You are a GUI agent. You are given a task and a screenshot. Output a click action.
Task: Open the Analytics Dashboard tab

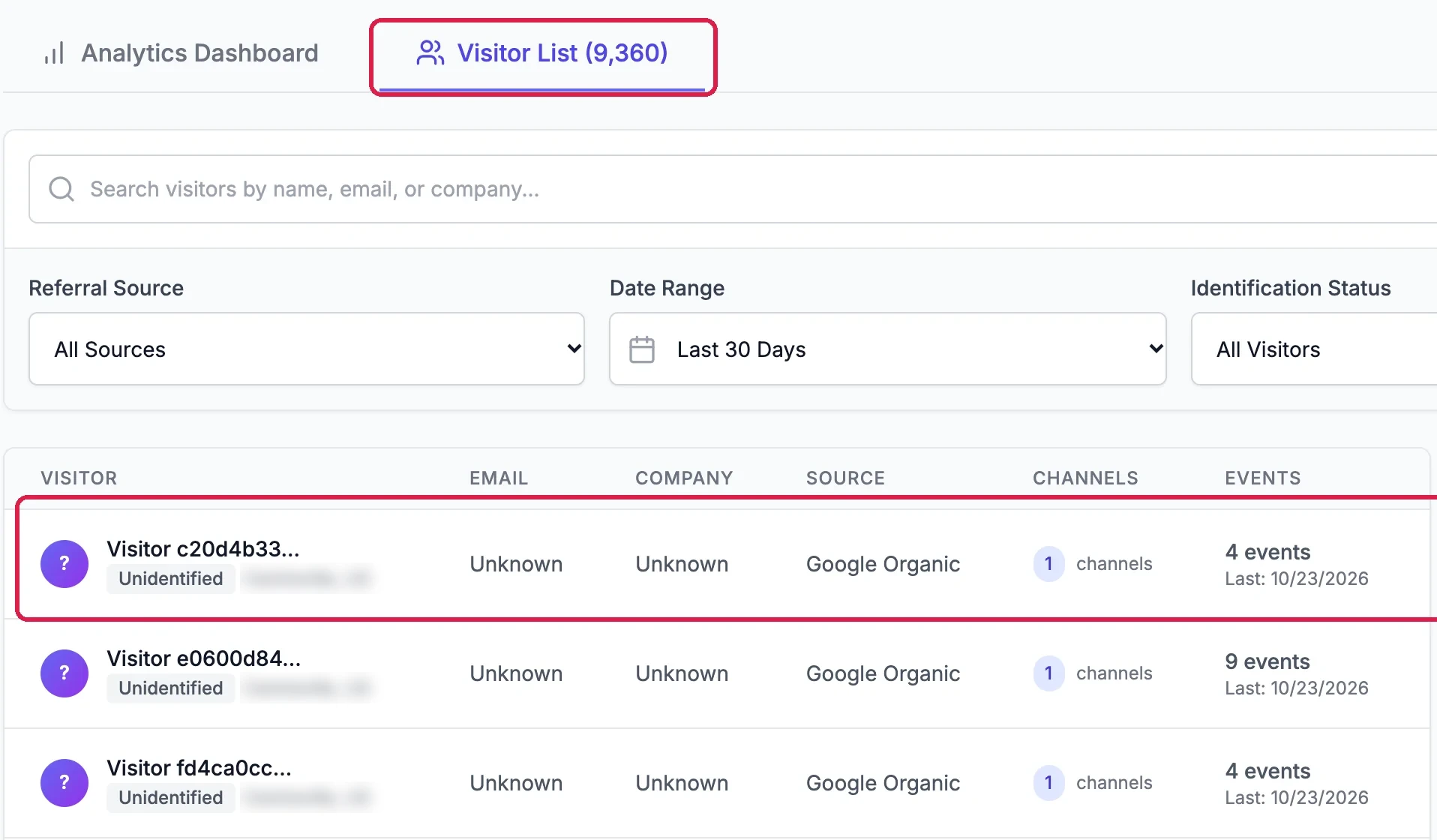point(180,52)
